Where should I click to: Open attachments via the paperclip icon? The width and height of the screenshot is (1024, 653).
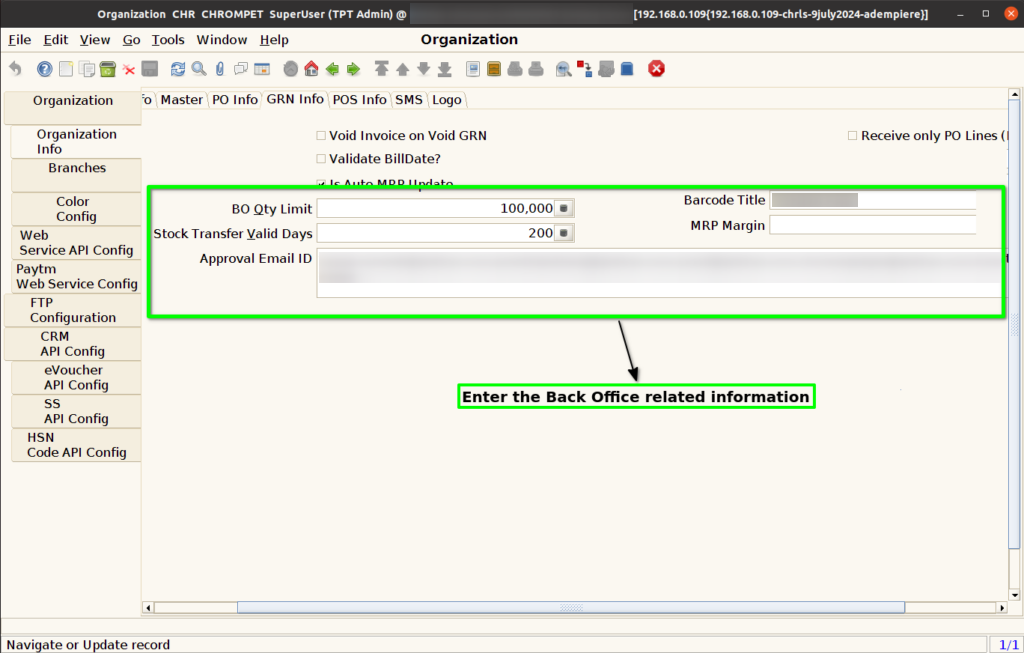coord(220,69)
